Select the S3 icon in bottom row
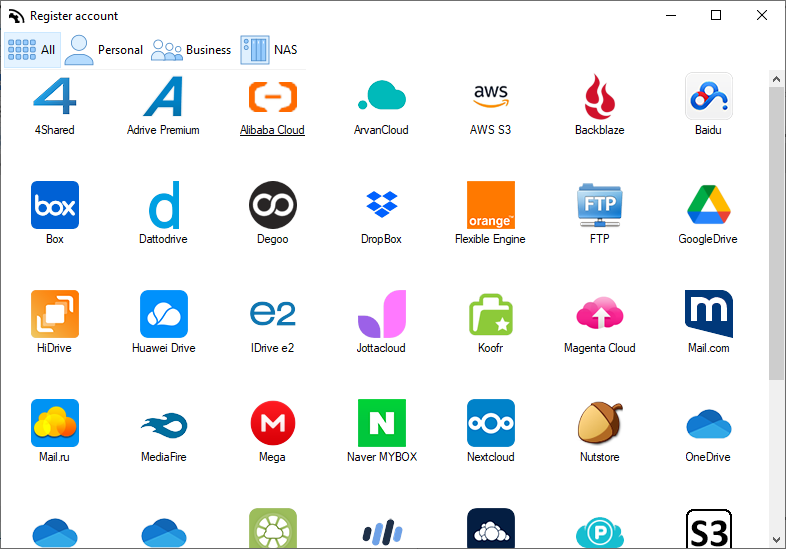The height and width of the screenshot is (549, 786). 708,528
